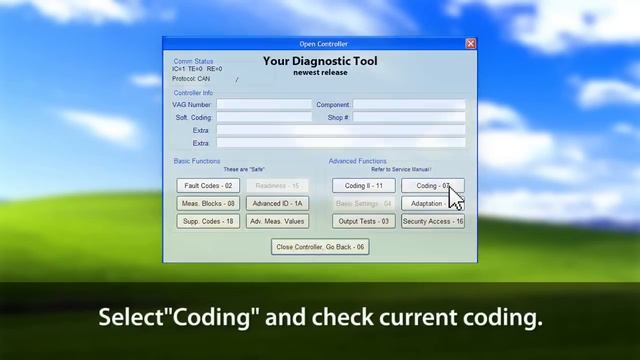The height and width of the screenshot is (360, 640).
Task: Select Coding II - 11
Action: coord(364,186)
